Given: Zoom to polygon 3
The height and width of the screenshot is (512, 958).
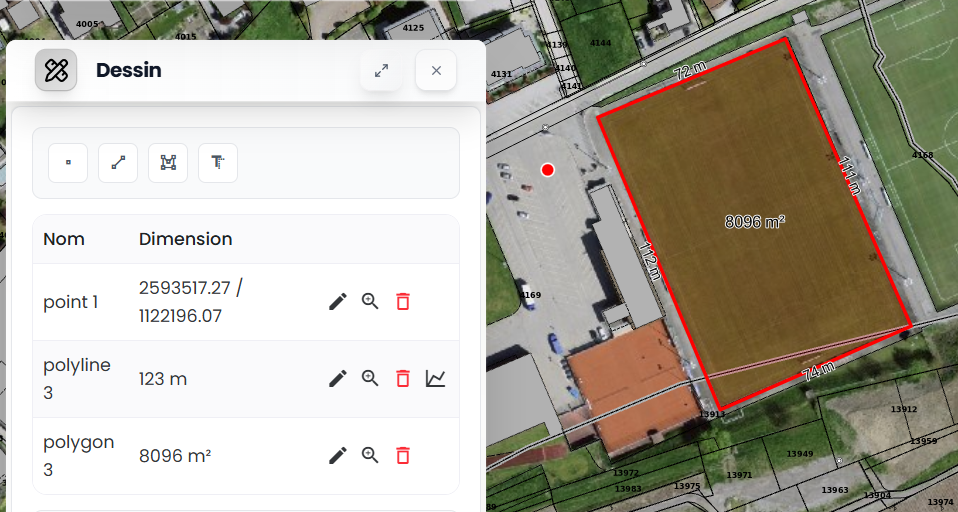Looking at the screenshot, I should 370,456.
